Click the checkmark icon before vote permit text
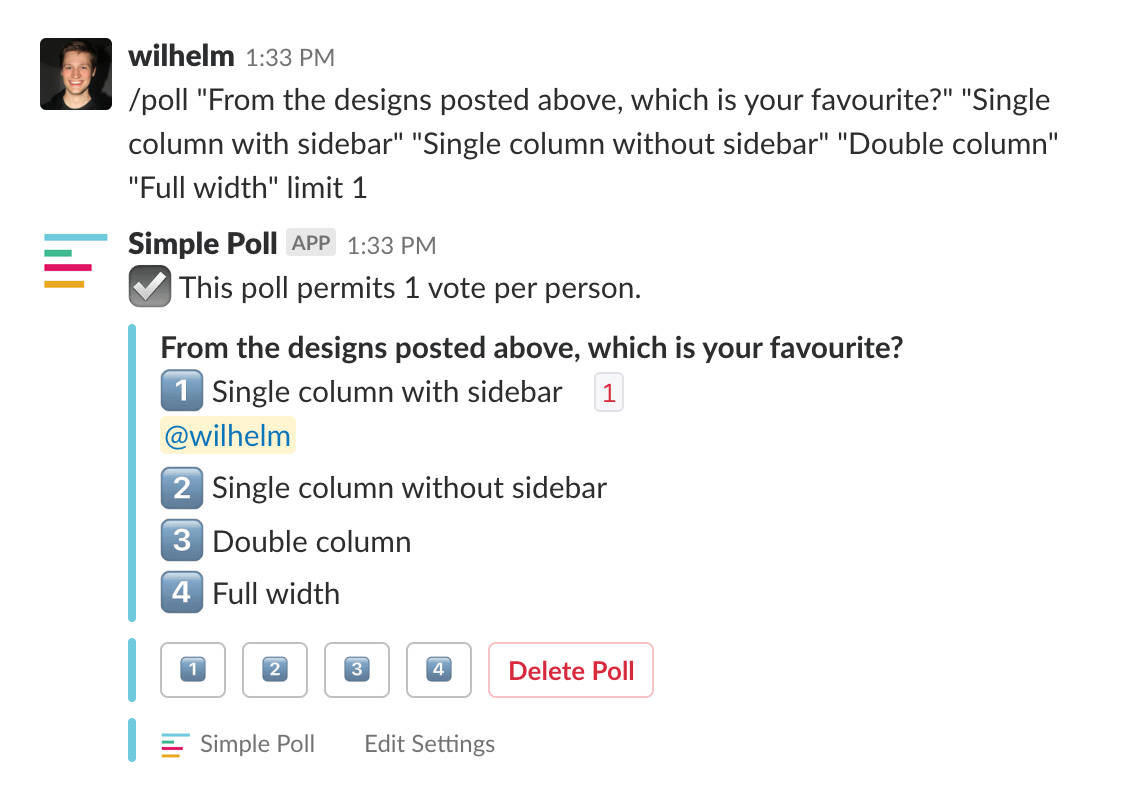This screenshot has height=798, width=1126. pyautogui.click(x=149, y=287)
